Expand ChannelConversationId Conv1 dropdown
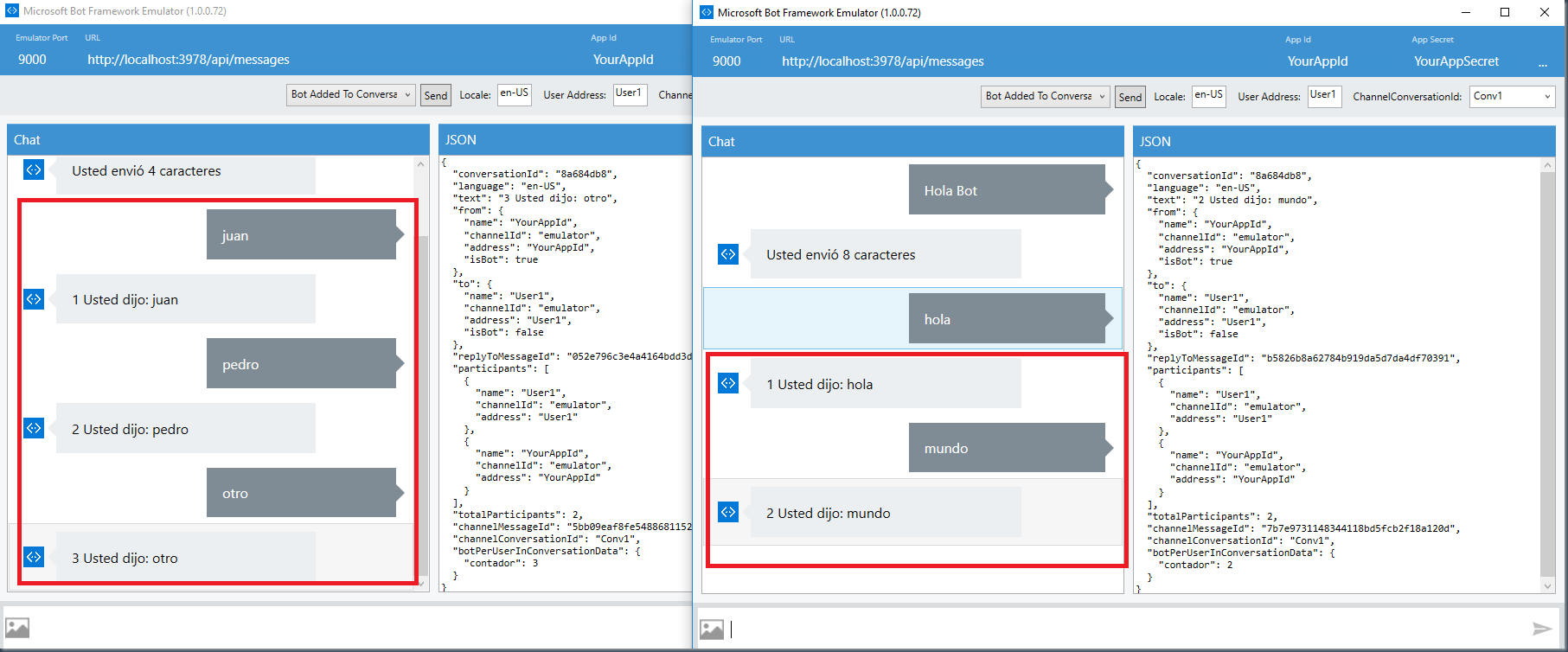Image resolution: width=1568 pixels, height=652 pixels. click(1512, 96)
